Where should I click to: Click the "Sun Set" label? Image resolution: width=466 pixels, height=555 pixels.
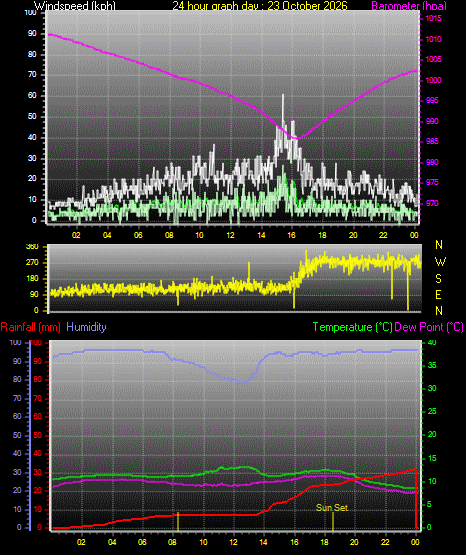click(x=332, y=508)
